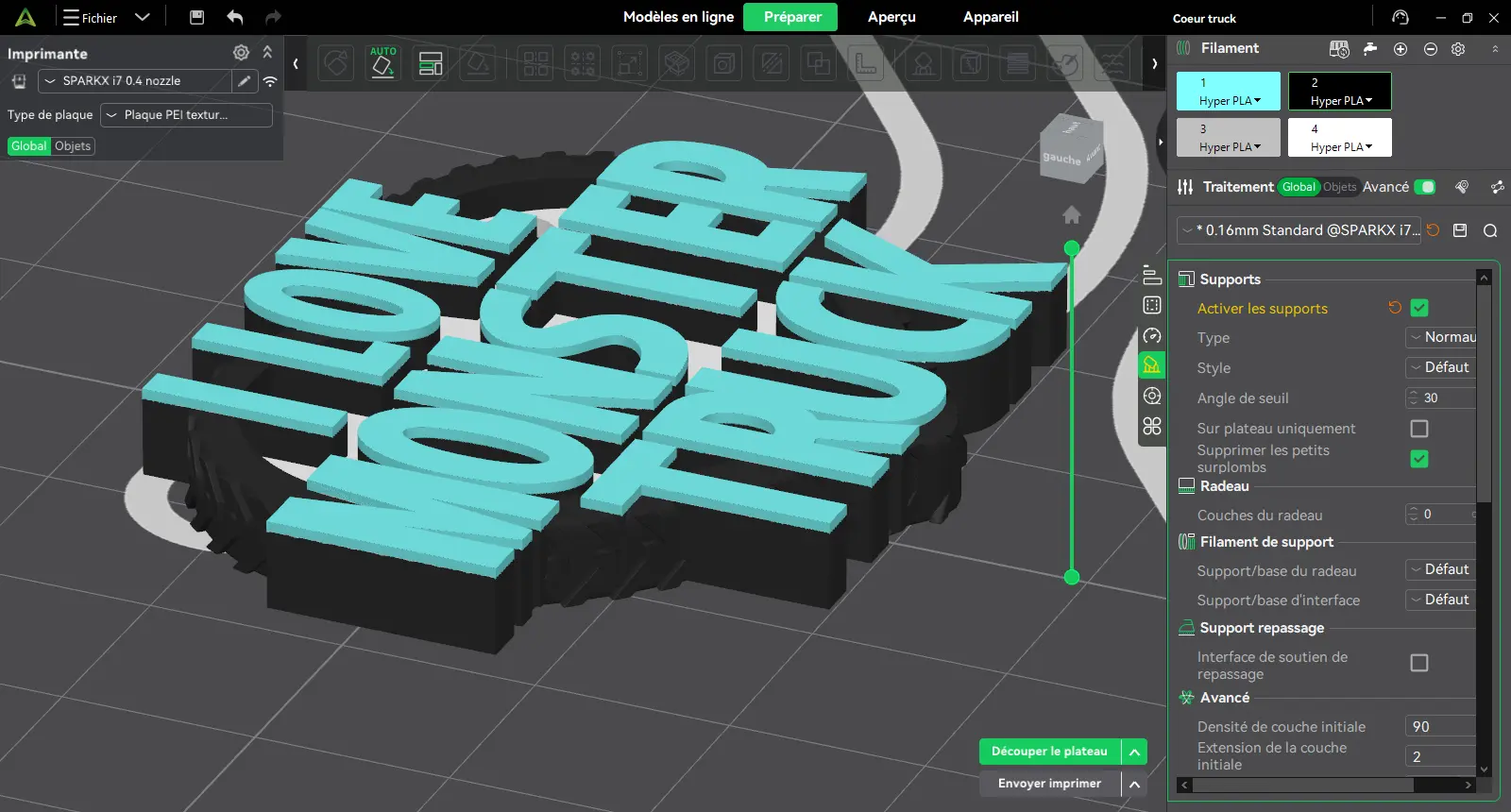Disable Activer les supports checkbox
1511x812 pixels.
click(1419, 308)
